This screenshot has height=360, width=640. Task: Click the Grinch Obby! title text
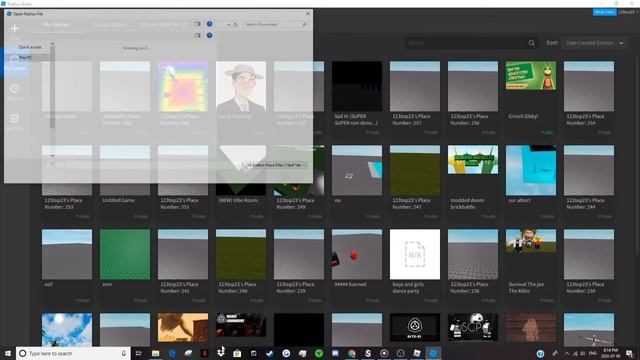523,116
